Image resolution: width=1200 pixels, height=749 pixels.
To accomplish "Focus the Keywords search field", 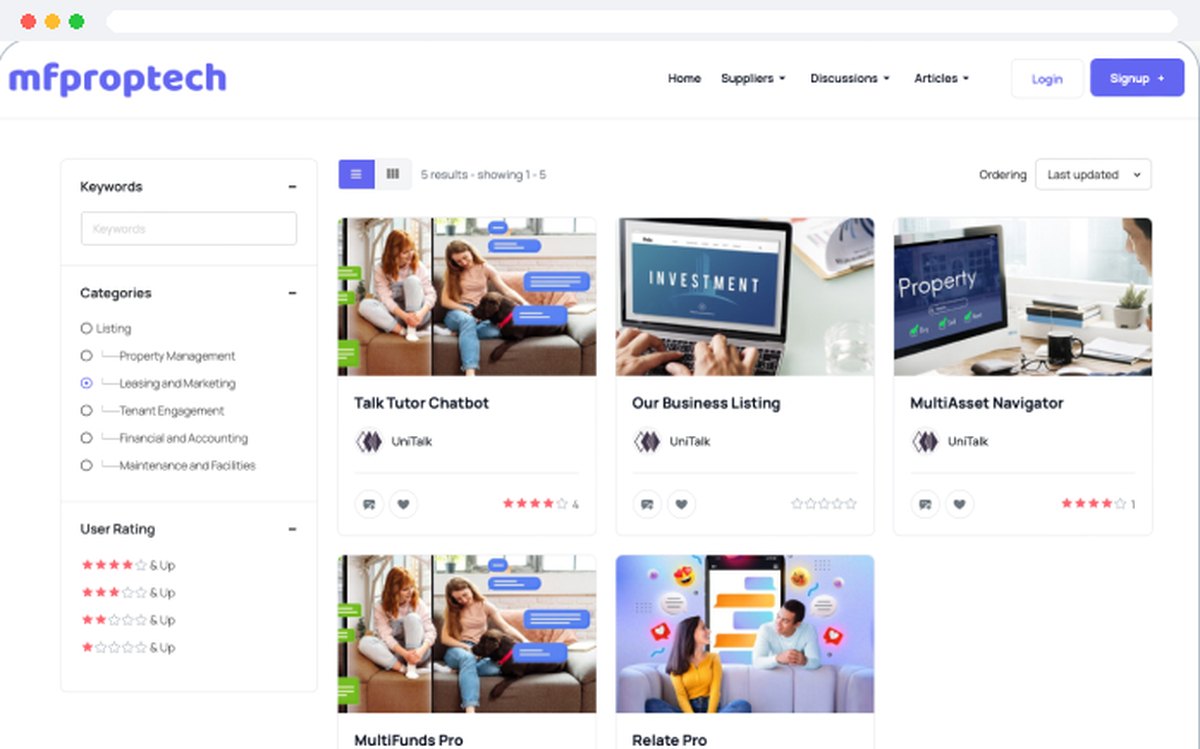I will [189, 228].
